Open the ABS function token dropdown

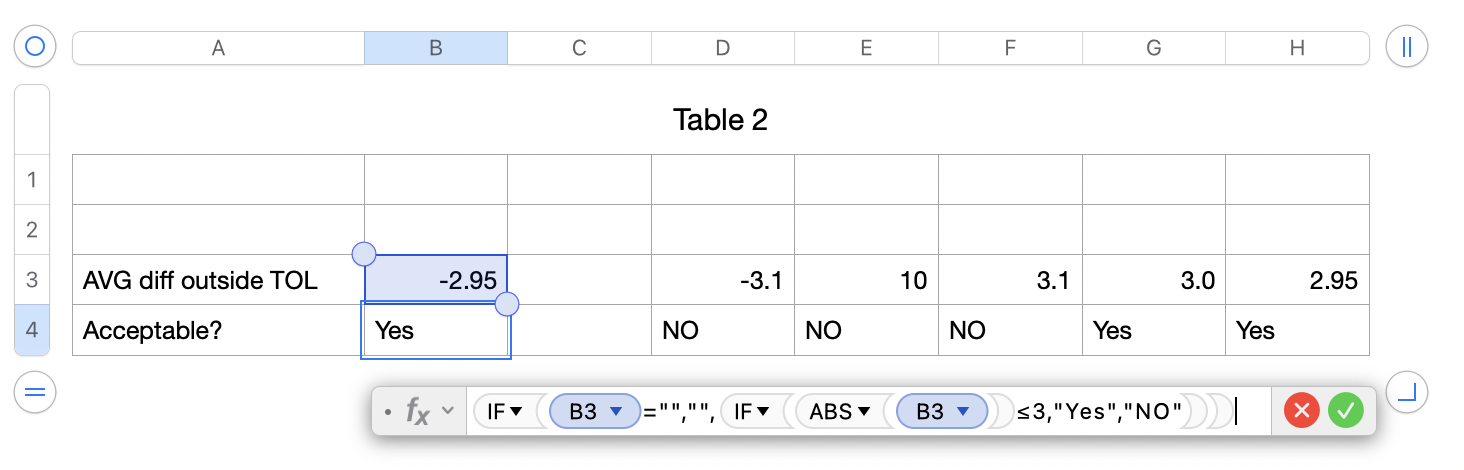[x=864, y=411]
